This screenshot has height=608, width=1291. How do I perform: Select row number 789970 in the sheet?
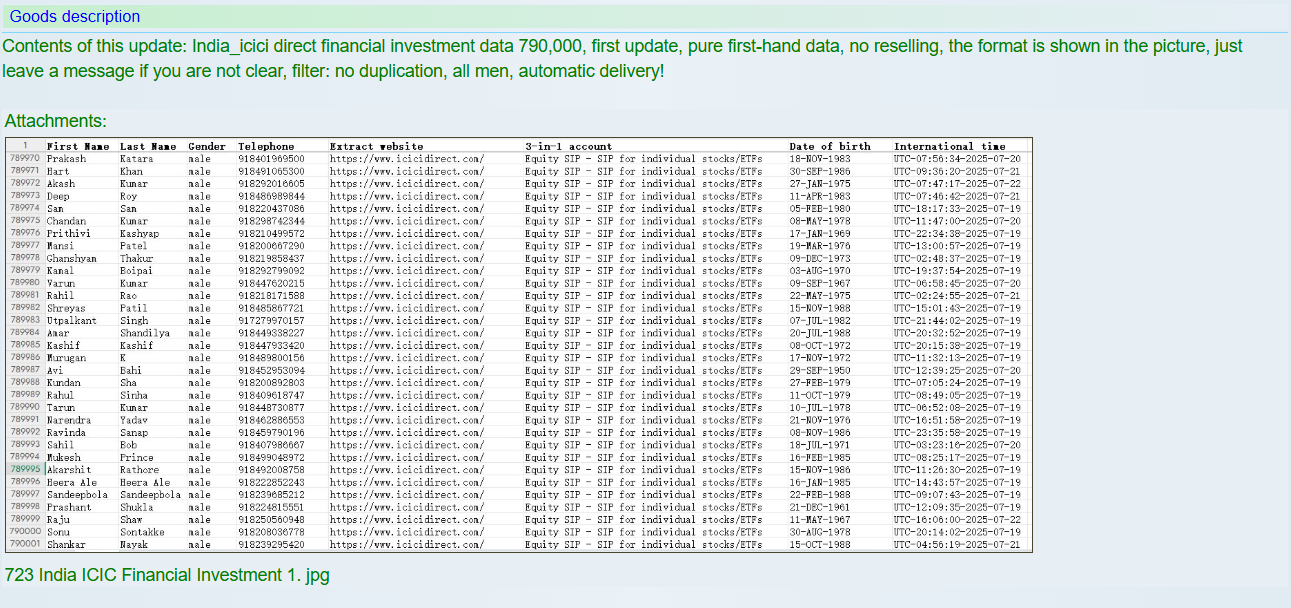(25, 158)
